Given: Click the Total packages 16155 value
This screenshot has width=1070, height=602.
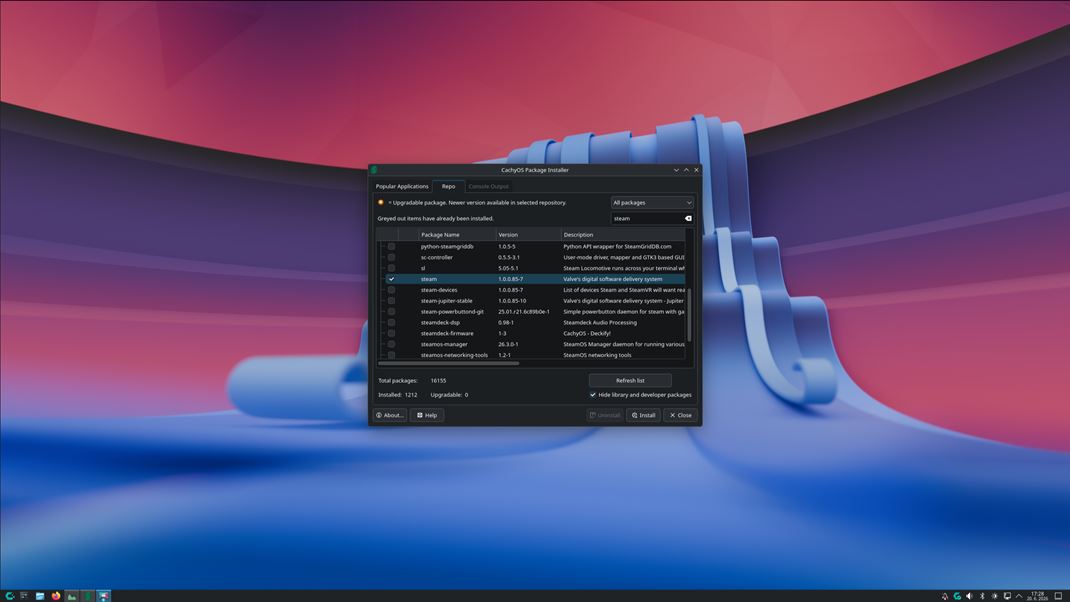Looking at the screenshot, I should point(438,381).
